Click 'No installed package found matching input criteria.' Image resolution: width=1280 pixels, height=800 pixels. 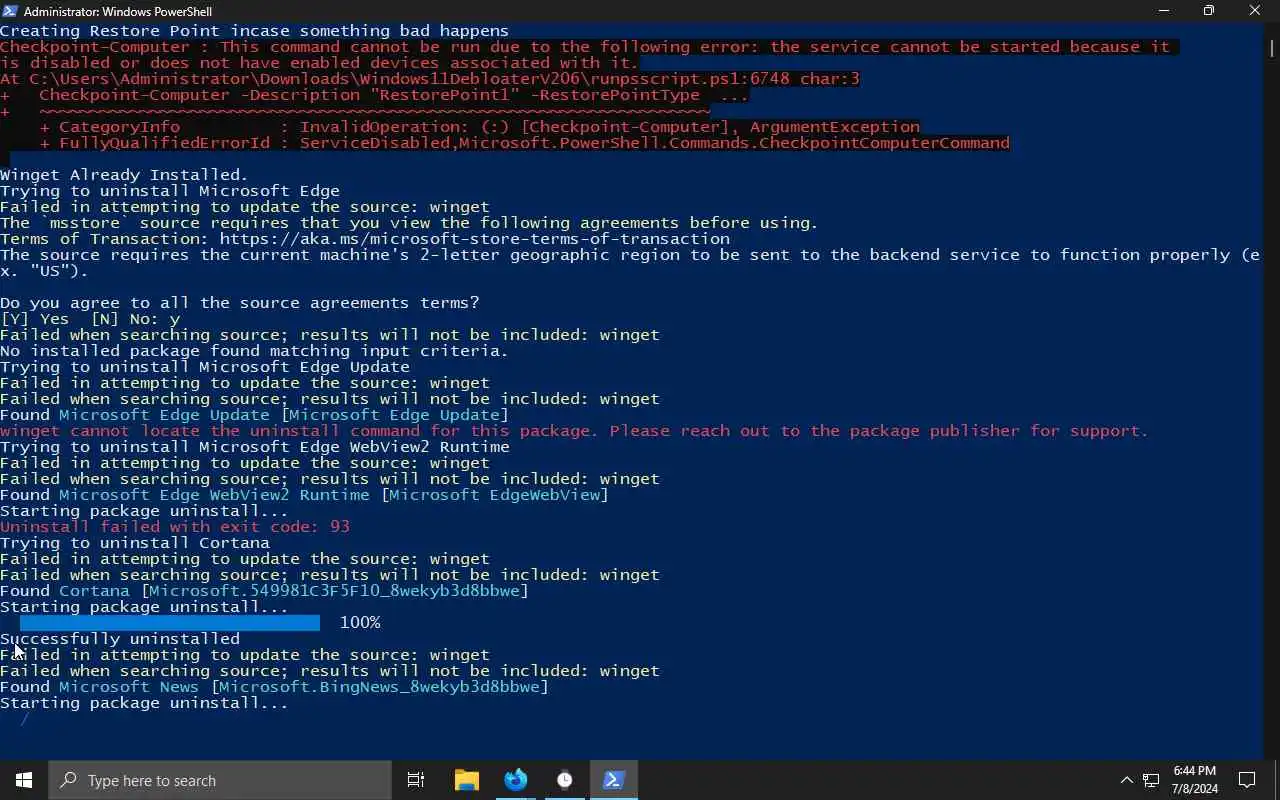[254, 351]
